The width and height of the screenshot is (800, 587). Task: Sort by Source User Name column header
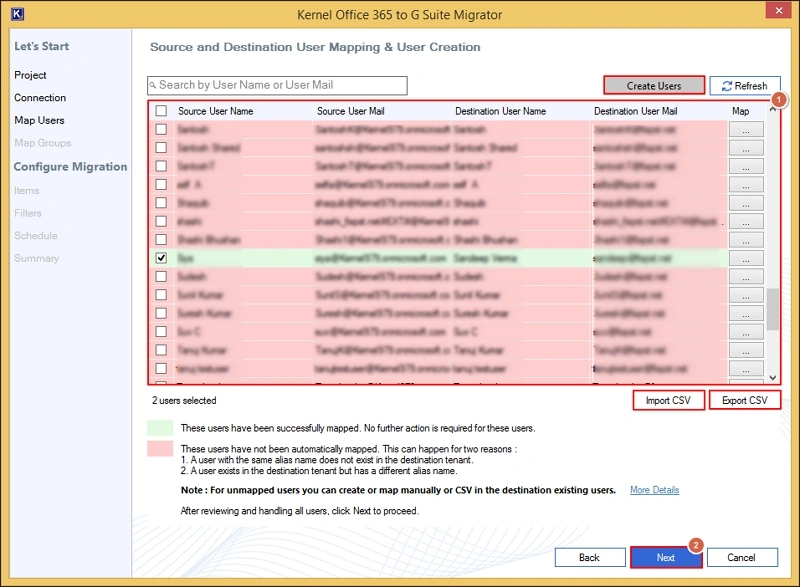(x=215, y=111)
